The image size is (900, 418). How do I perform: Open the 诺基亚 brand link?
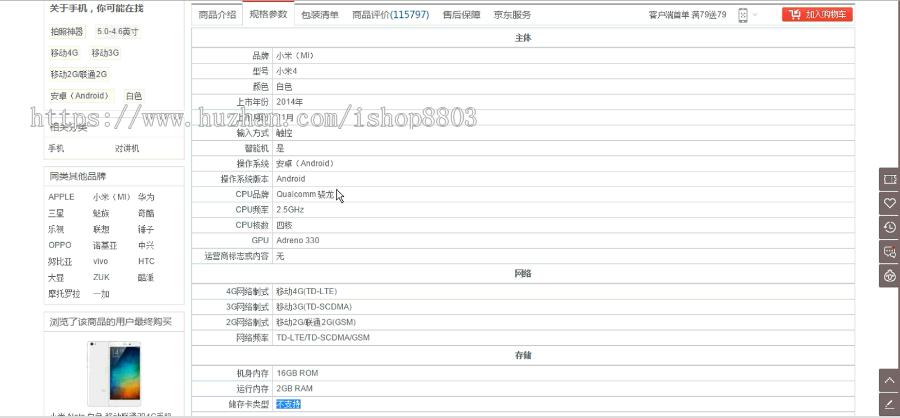[x=105, y=245]
